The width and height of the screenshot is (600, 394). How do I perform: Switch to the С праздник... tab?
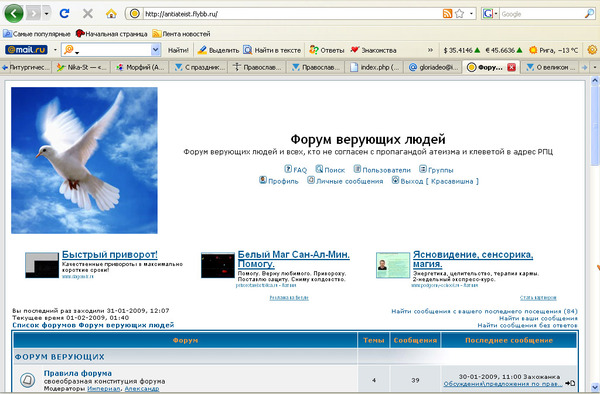tap(199, 67)
